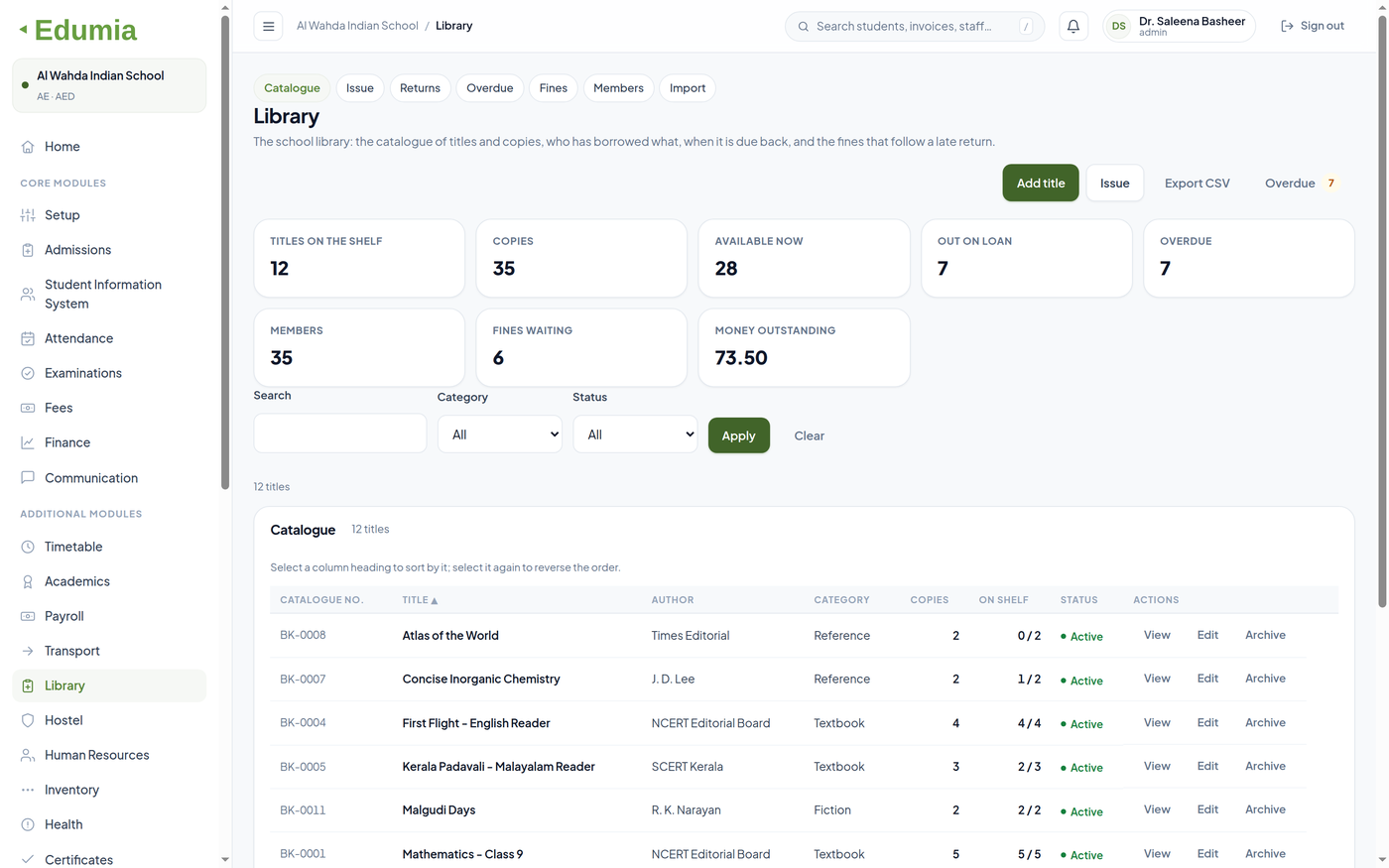The height and width of the screenshot is (868, 1389).
Task: Toggle the hamburger sidebar menu button
Action: point(268,26)
